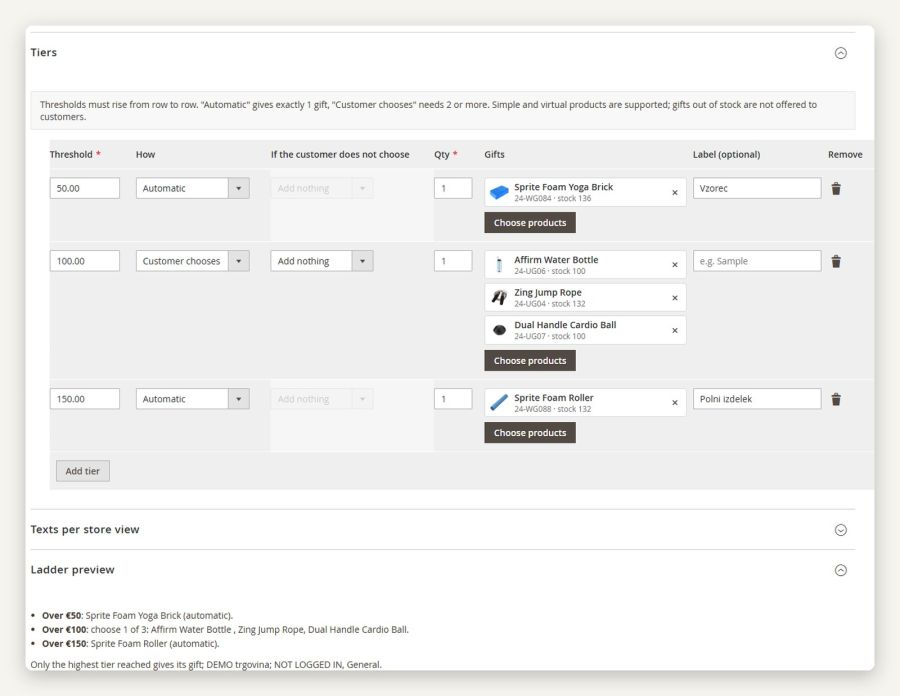The image size is (900, 696).
Task: Choose products for 150.00 tier
Action: point(530,433)
